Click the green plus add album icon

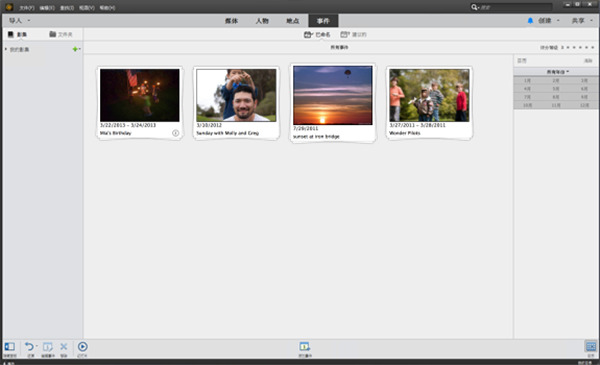(75, 49)
